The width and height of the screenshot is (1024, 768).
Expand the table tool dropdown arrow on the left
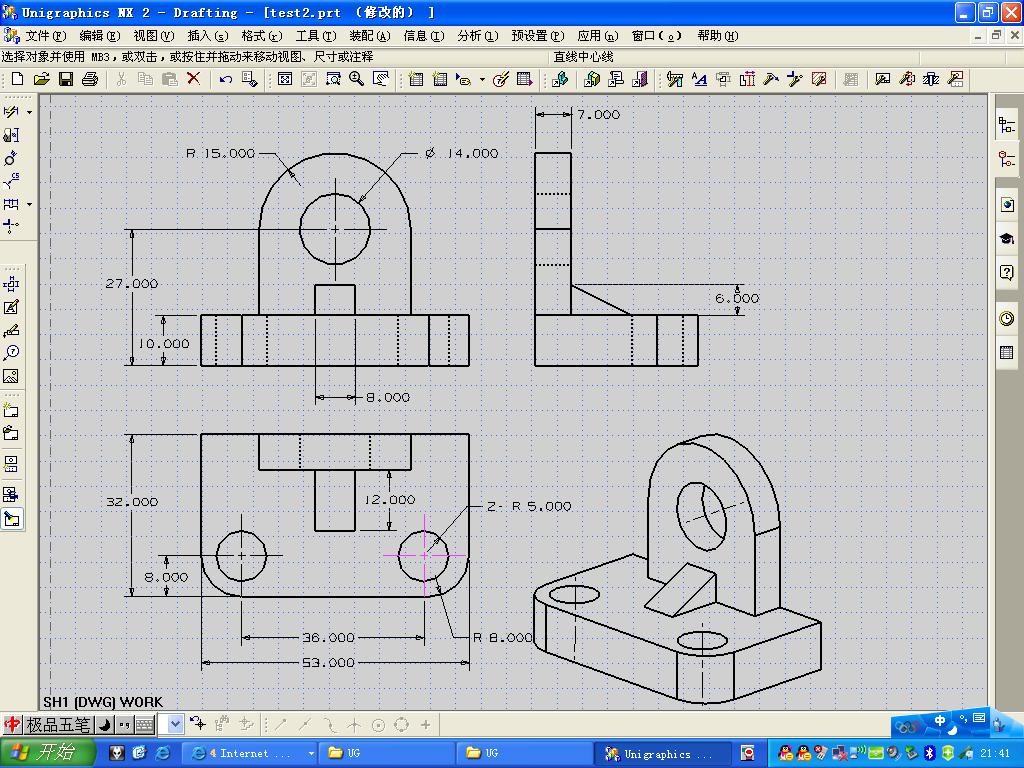[29, 204]
